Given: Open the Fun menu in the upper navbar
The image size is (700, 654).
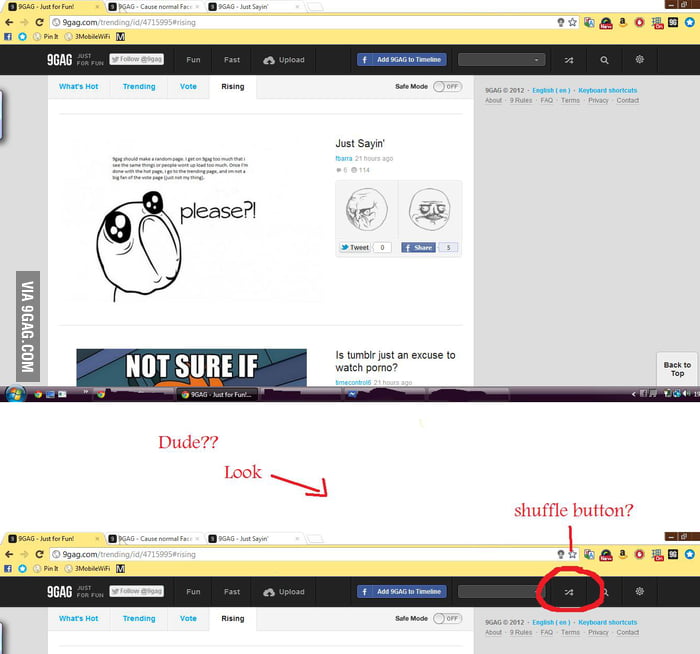Looking at the screenshot, I should tap(193, 60).
